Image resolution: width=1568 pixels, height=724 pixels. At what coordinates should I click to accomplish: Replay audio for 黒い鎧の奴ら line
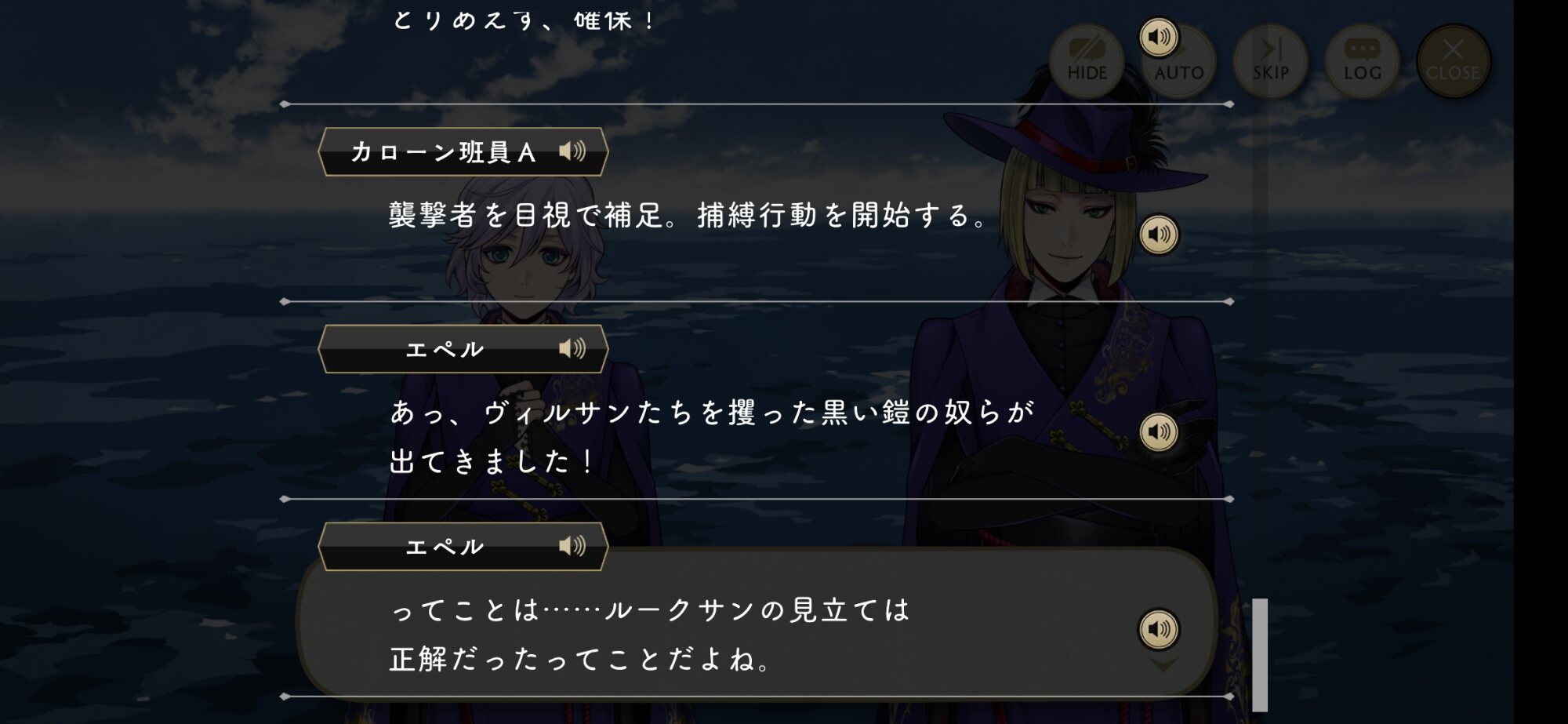[x=1159, y=432]
